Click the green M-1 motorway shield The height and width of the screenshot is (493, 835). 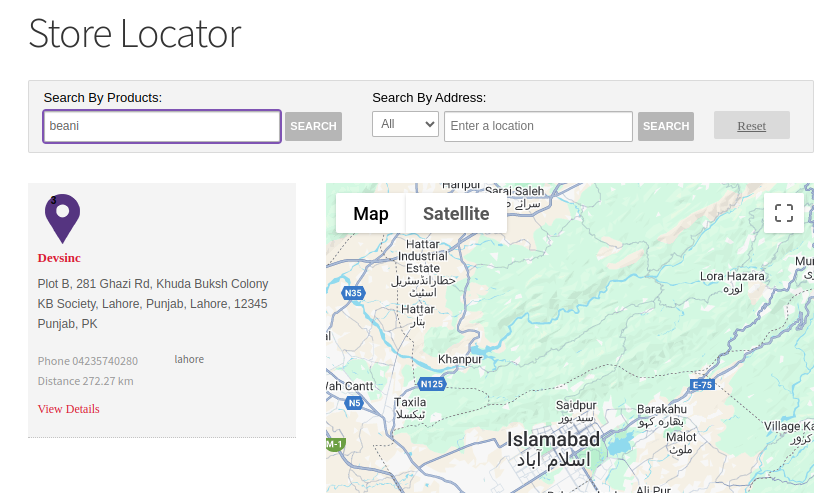334,443
